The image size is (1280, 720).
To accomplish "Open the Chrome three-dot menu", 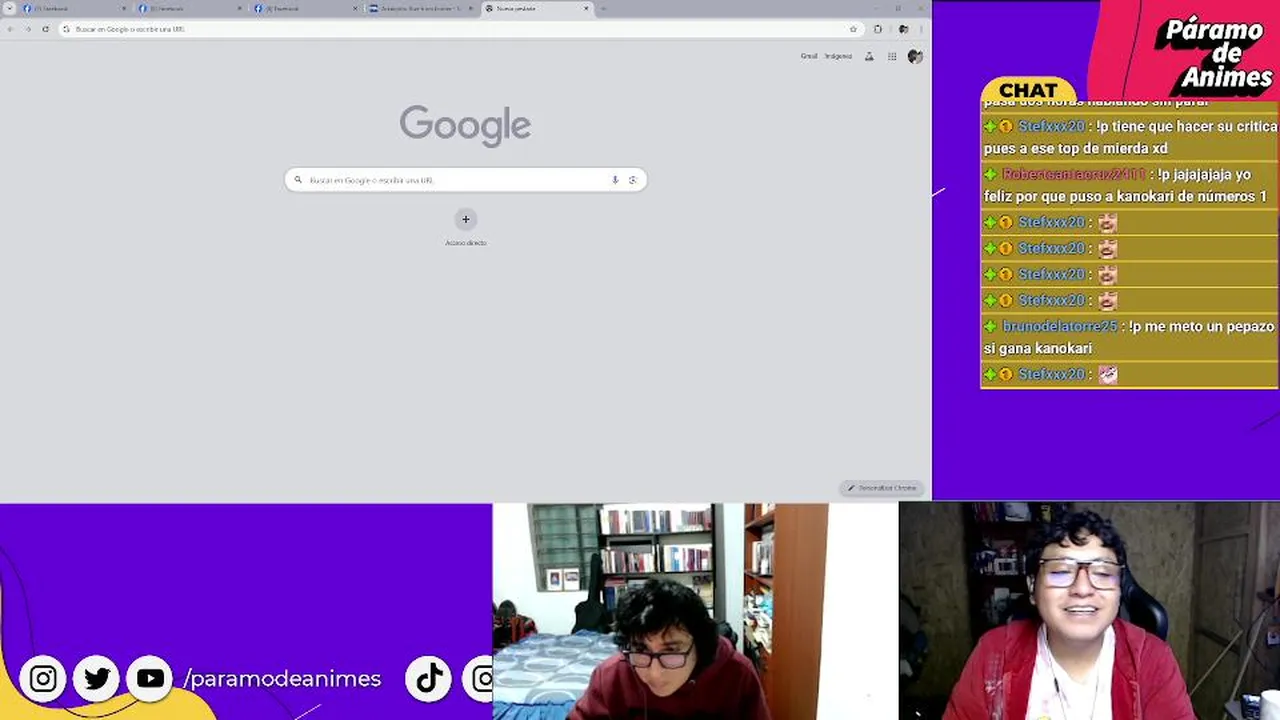I will (921, 29).
